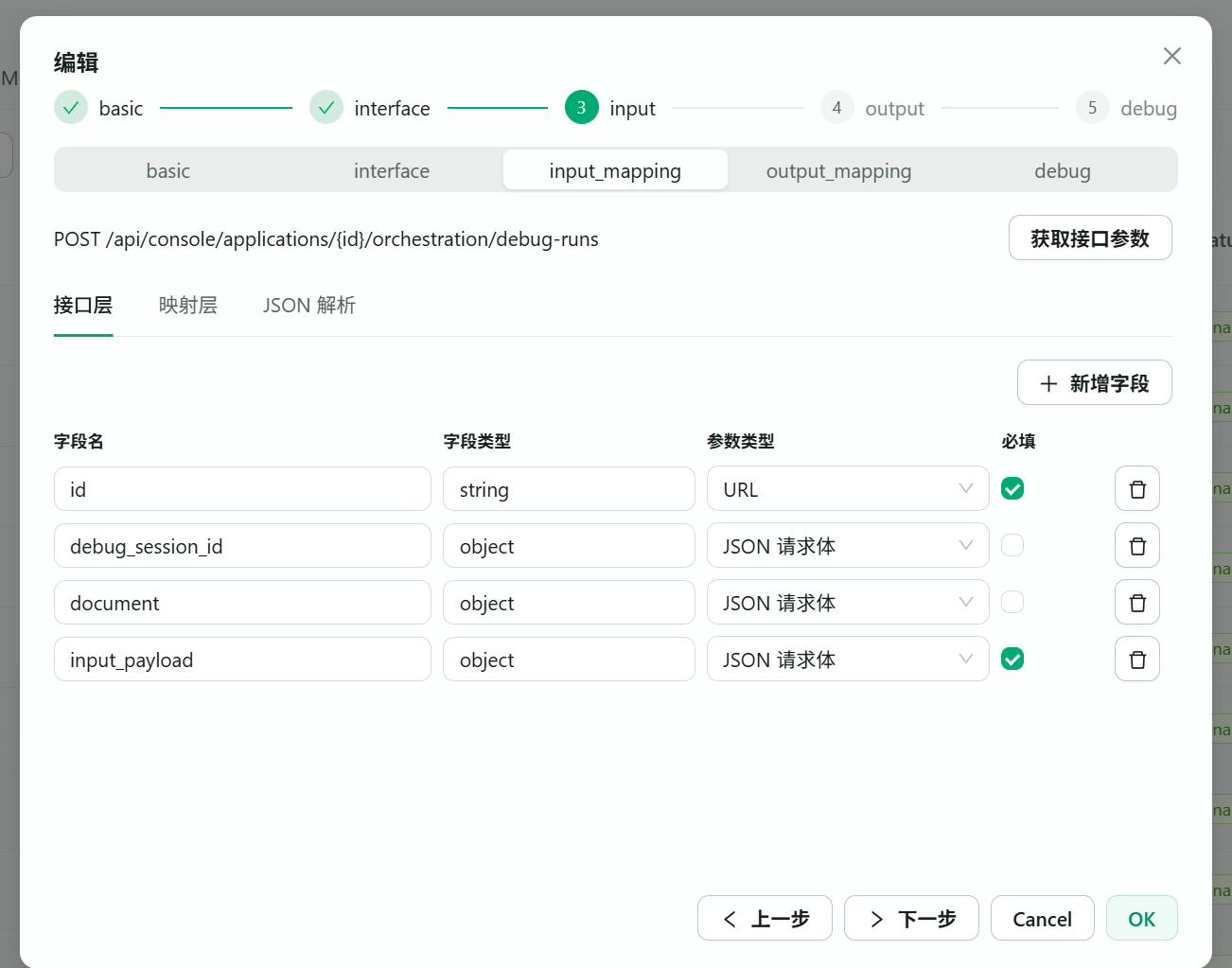
Task: Click the input step label
Action: pyautogui.click(x=633, y=109)
